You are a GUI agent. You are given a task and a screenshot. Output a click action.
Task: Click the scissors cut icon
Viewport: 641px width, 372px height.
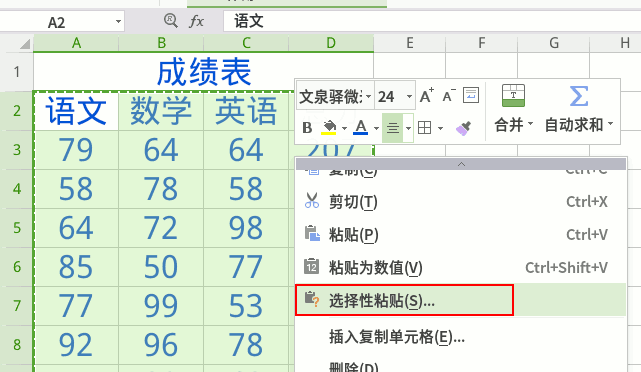312,201
